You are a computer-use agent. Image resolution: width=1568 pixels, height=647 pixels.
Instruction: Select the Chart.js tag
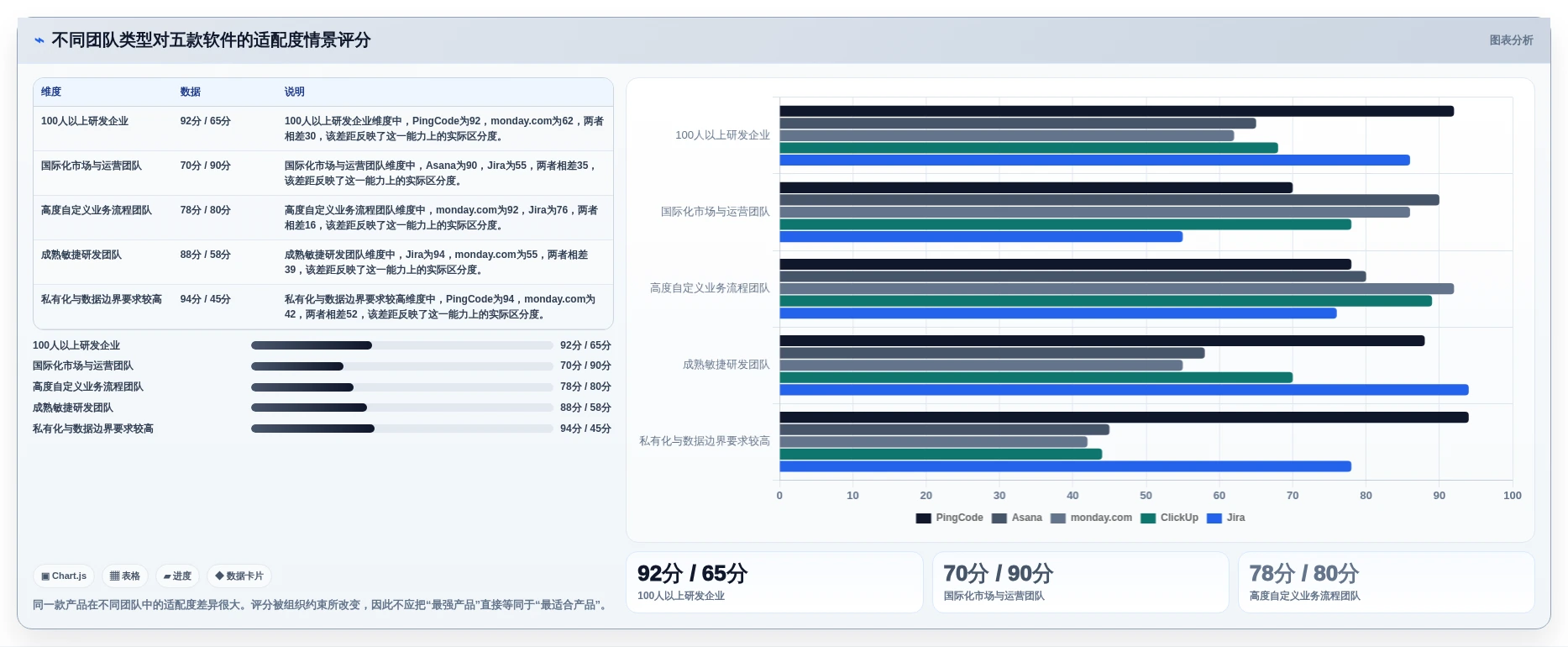pos(64,576)
